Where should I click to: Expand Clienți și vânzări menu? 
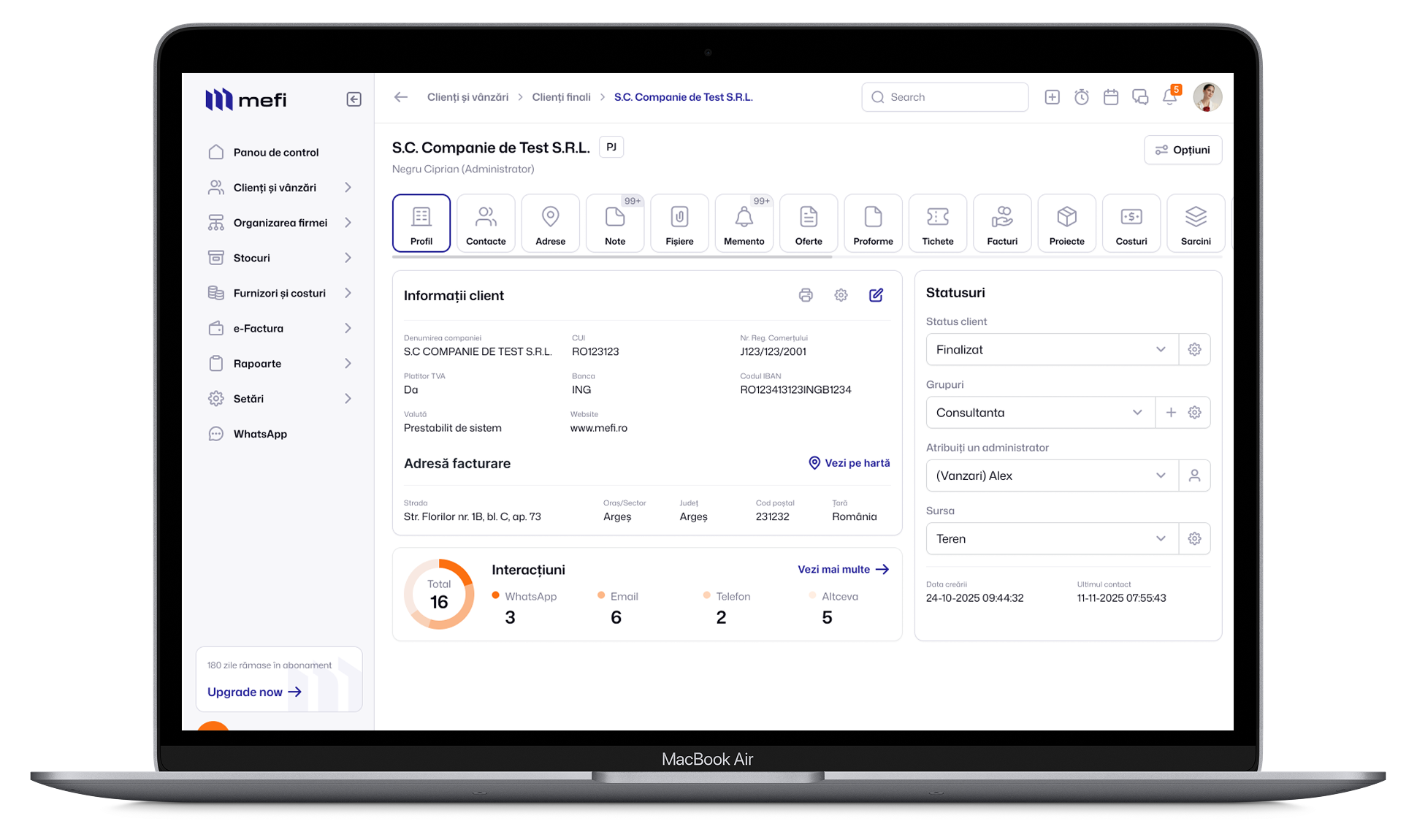tap(280, 188)
